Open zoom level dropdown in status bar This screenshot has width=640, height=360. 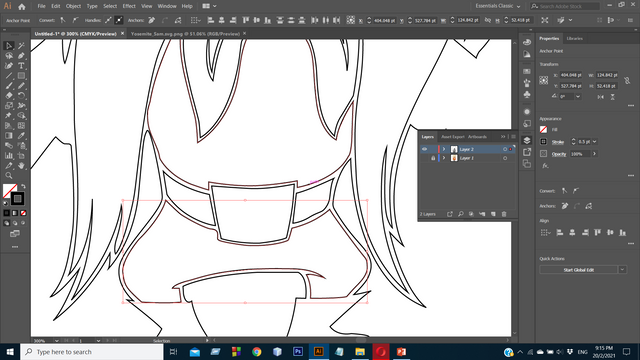(56, 340)
